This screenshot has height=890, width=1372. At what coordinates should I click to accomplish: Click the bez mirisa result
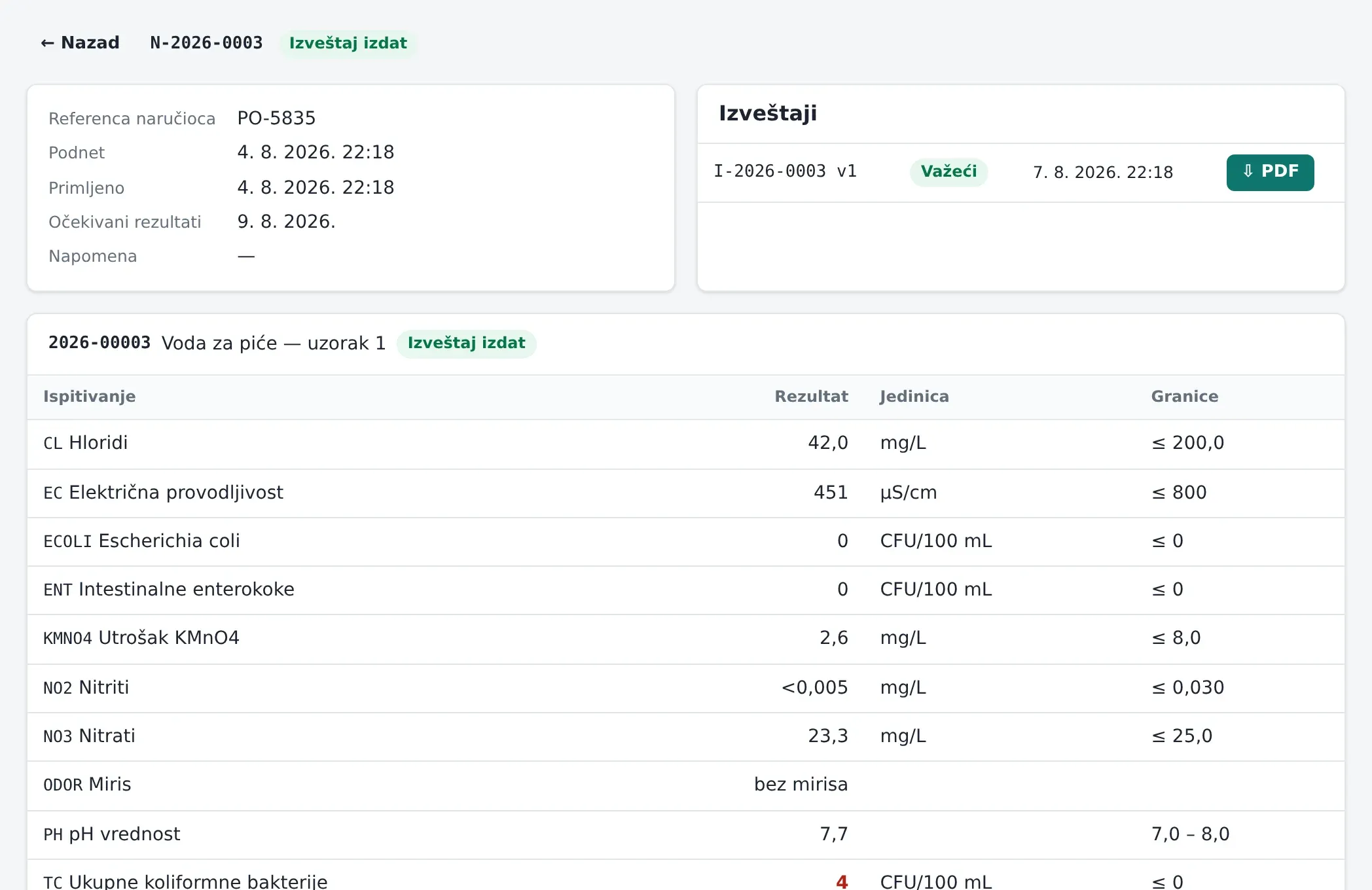pyautogui.click(x=801, y=785)
